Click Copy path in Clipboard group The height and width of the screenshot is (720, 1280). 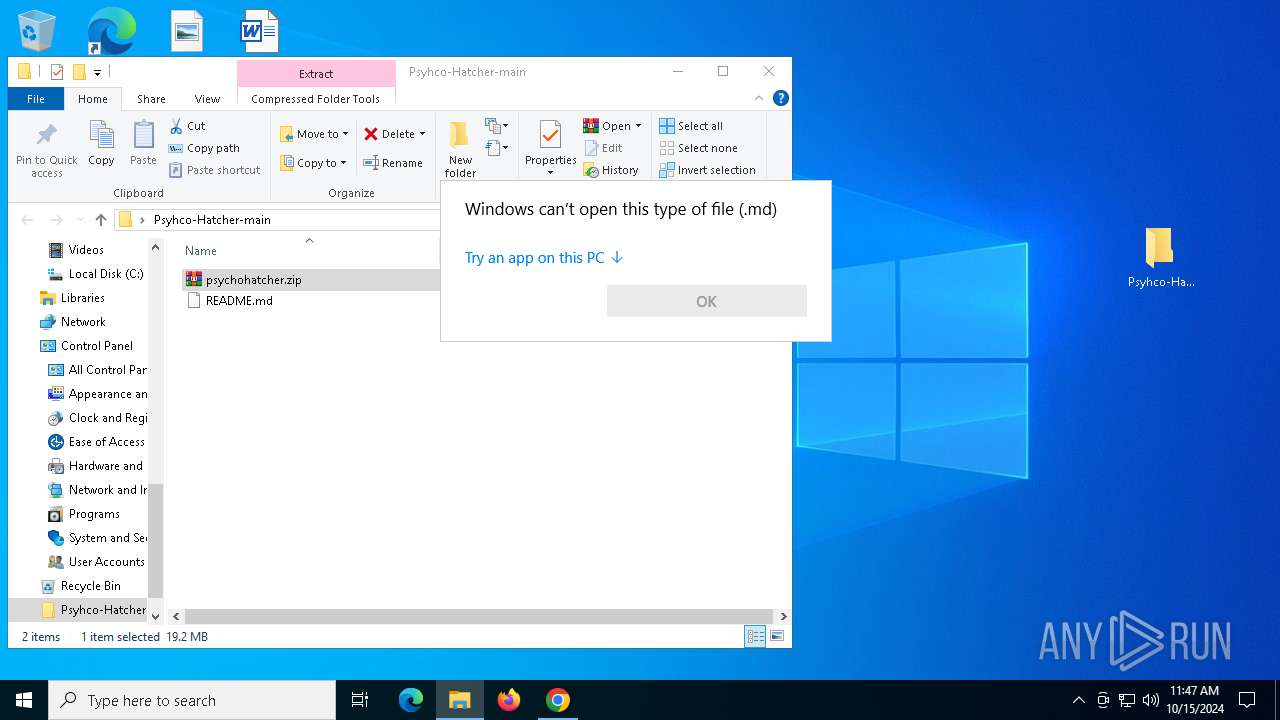pyautogui.click(x=204, y=148)
